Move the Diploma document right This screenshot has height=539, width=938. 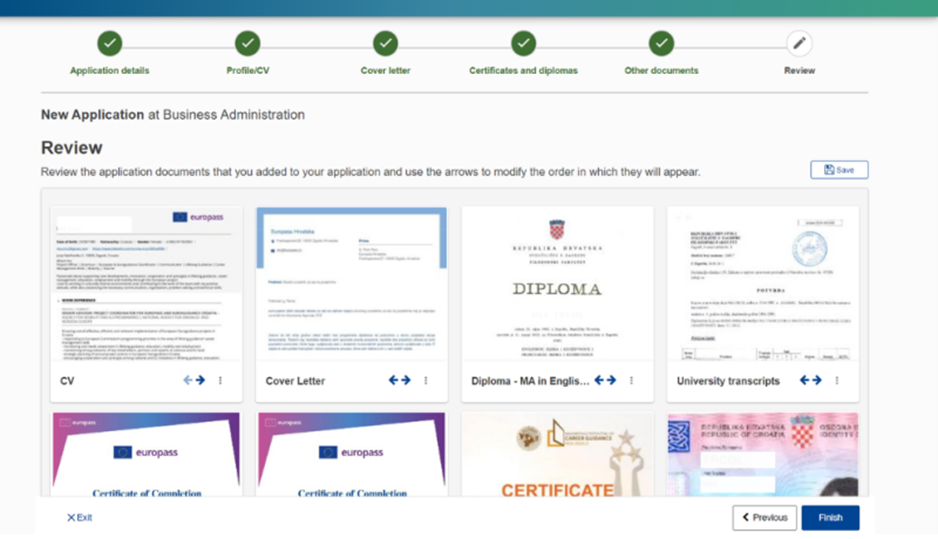tap(611, 380)
